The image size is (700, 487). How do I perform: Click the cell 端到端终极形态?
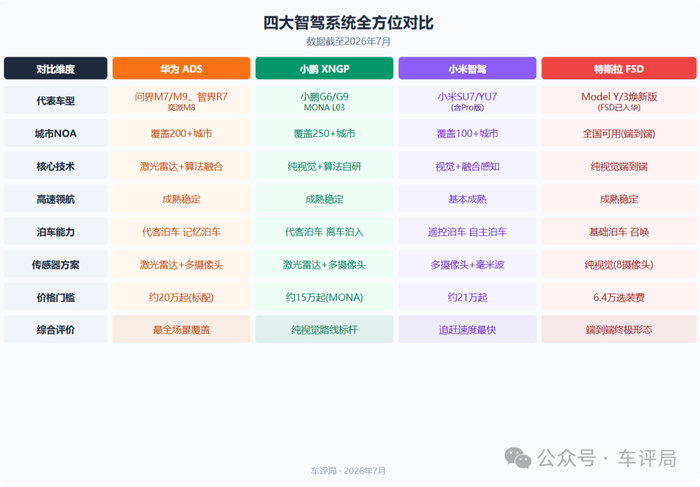pos(619,329)
